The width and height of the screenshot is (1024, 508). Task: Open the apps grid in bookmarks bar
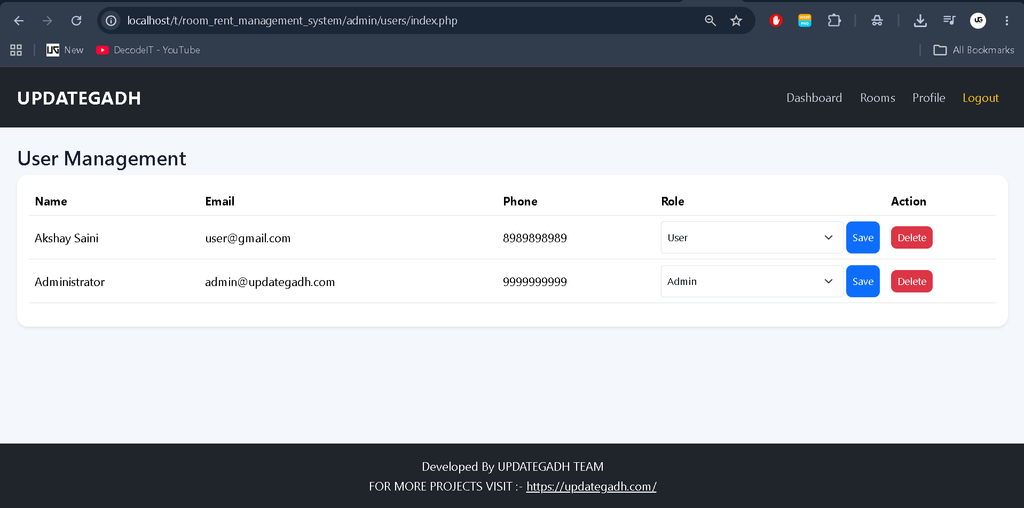(x=16, y=50)
